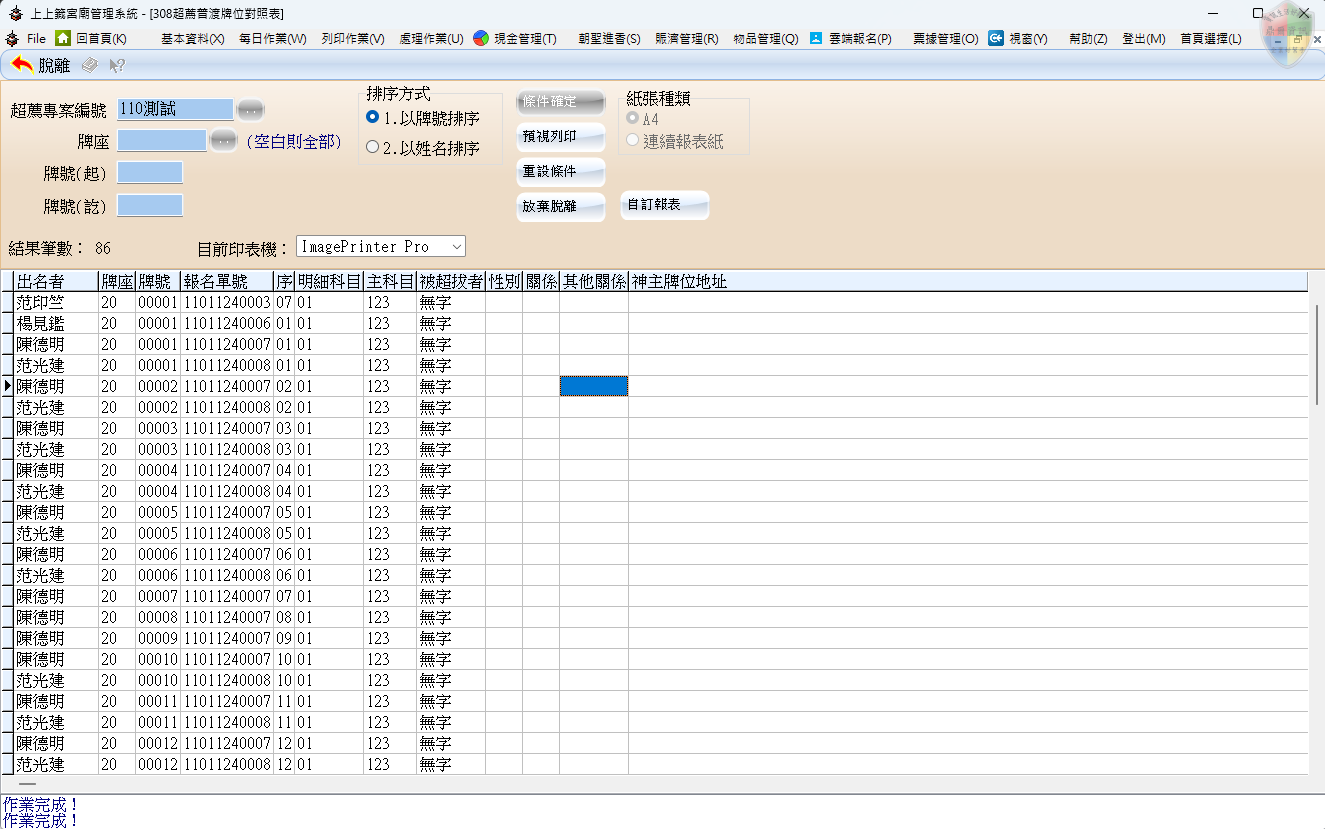The image size is (1325, 829).
Task: Click the app icon left of File
Action: (12, 38)
